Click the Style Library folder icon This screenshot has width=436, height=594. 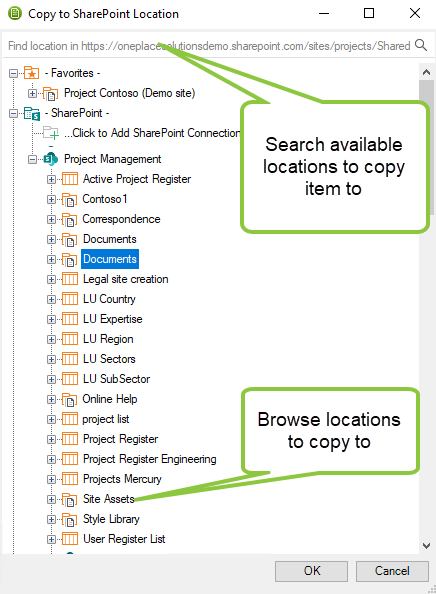tap(70, 519)
